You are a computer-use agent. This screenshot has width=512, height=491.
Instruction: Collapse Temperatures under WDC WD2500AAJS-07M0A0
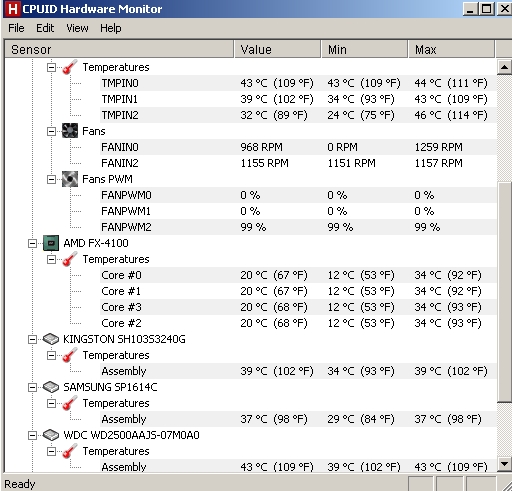pyautogui.click(x=51, y=451)
